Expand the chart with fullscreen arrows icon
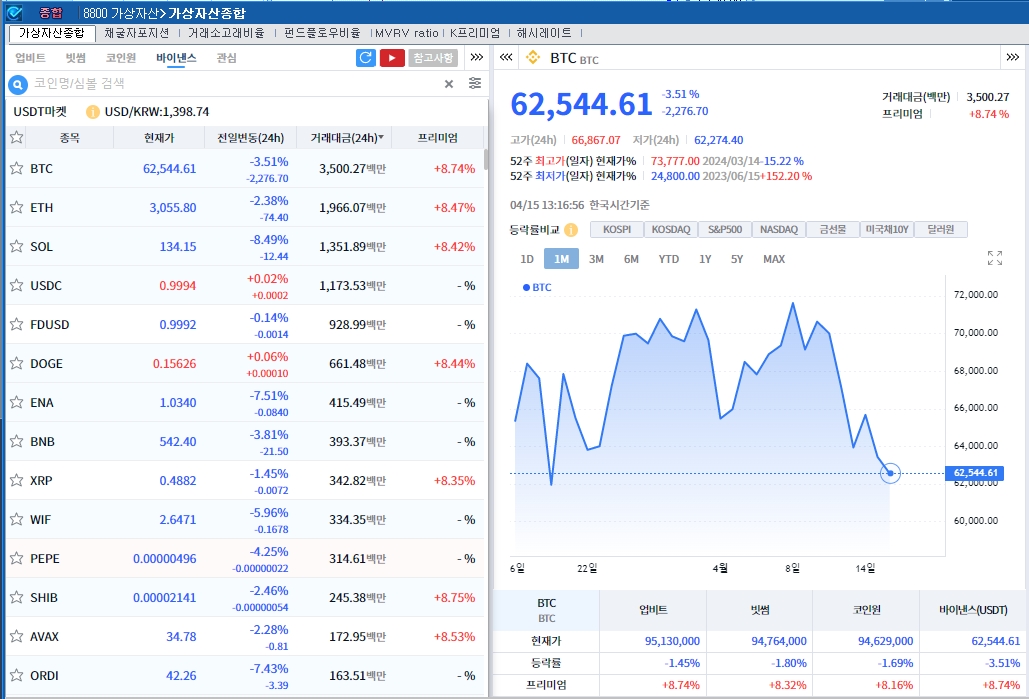Screen dimensions: 1029x699 click(994, 258)
